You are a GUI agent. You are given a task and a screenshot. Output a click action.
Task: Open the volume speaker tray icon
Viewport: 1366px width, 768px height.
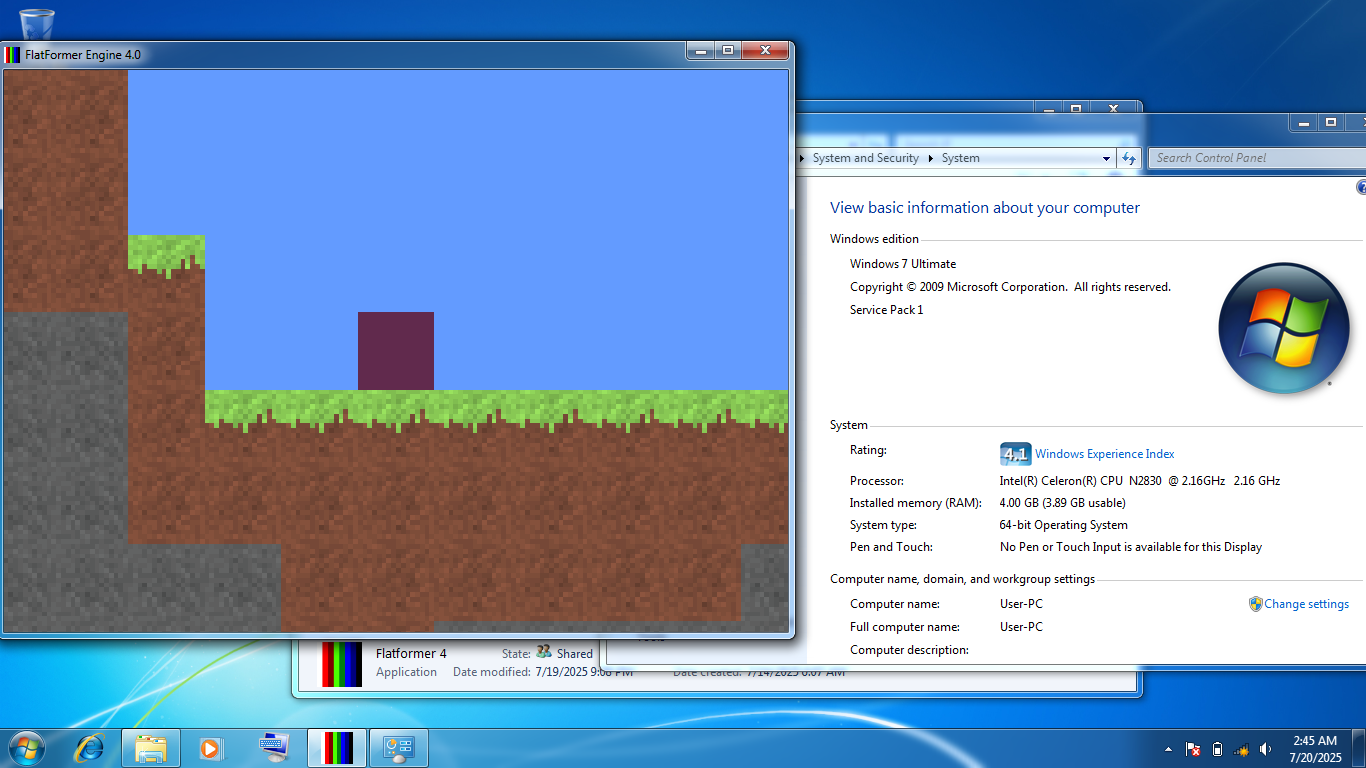click(x=1266, y=749)
